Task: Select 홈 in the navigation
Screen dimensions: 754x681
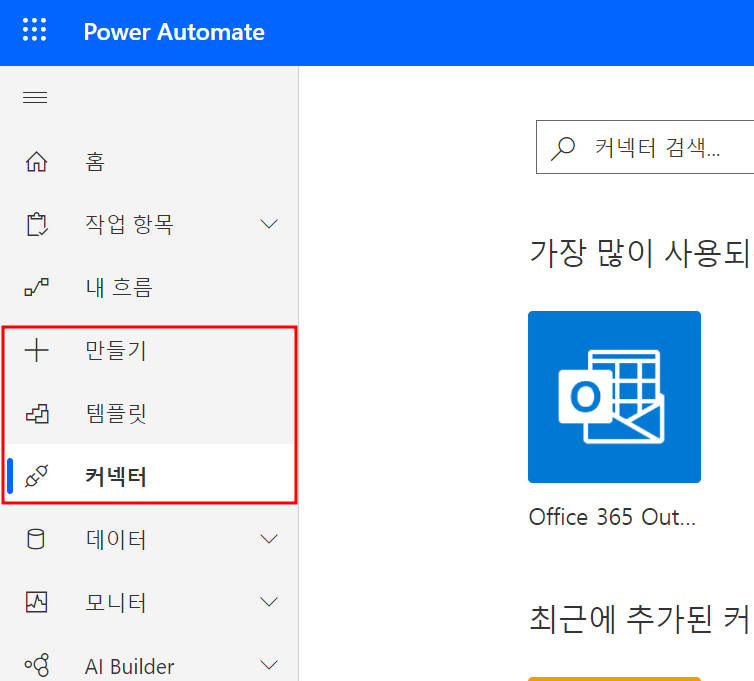Action: pyautogui.click(x=95, y=162)
